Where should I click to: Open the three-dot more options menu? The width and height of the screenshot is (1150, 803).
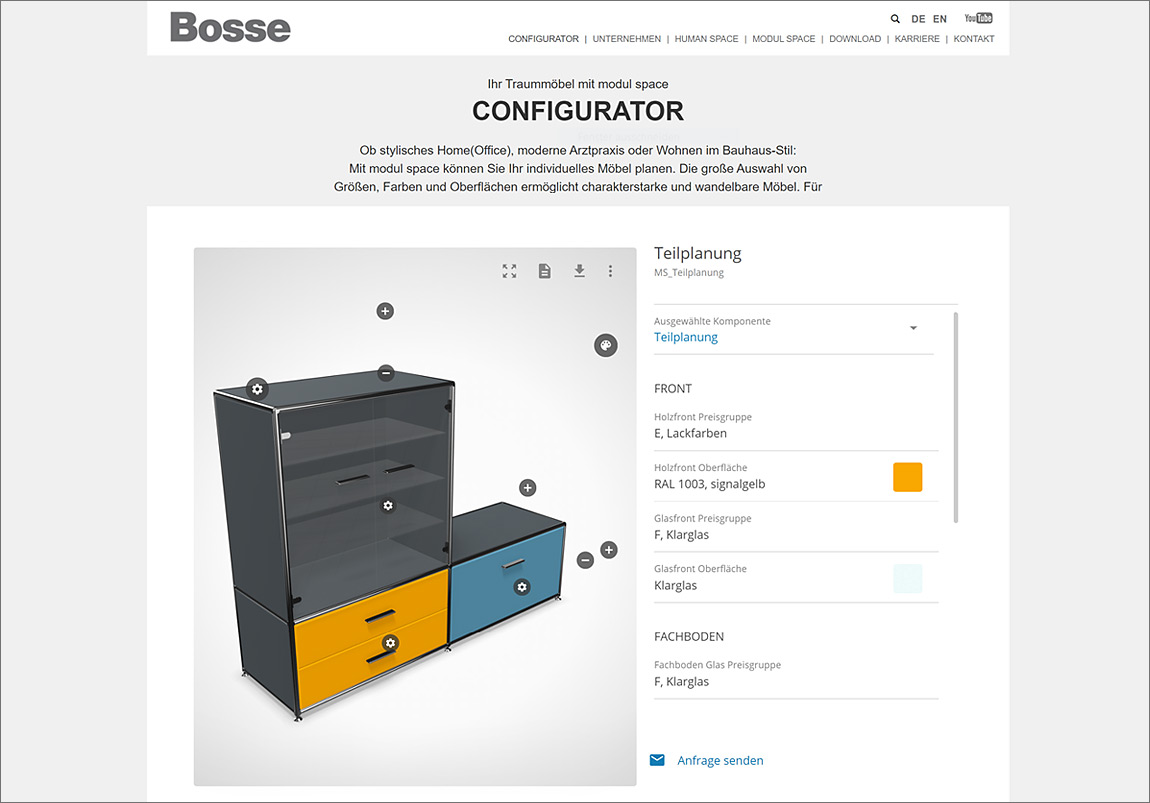click(x=610, y=271)
